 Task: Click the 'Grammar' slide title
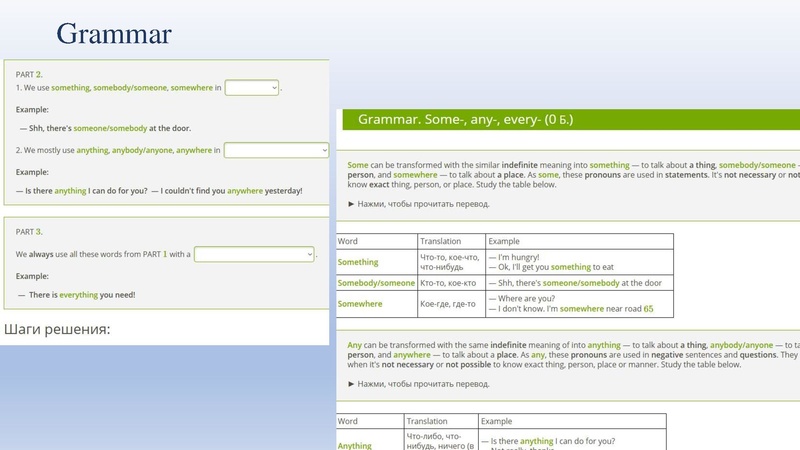coord(114,34)
